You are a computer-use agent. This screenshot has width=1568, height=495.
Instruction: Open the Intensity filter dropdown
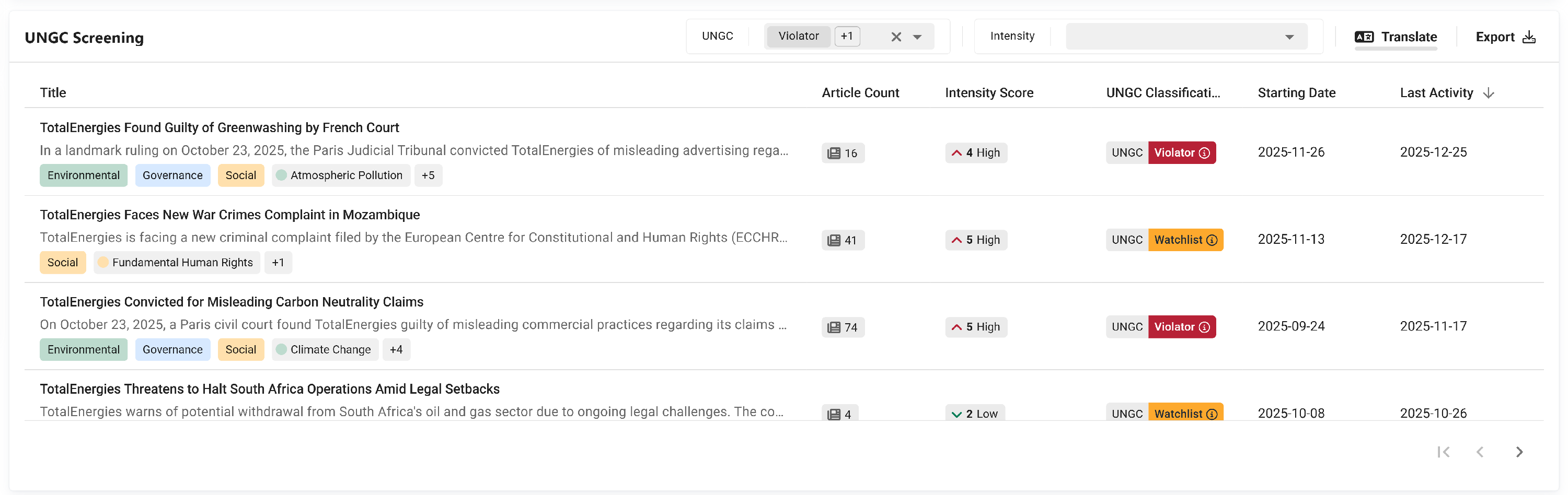(1186, 37)
